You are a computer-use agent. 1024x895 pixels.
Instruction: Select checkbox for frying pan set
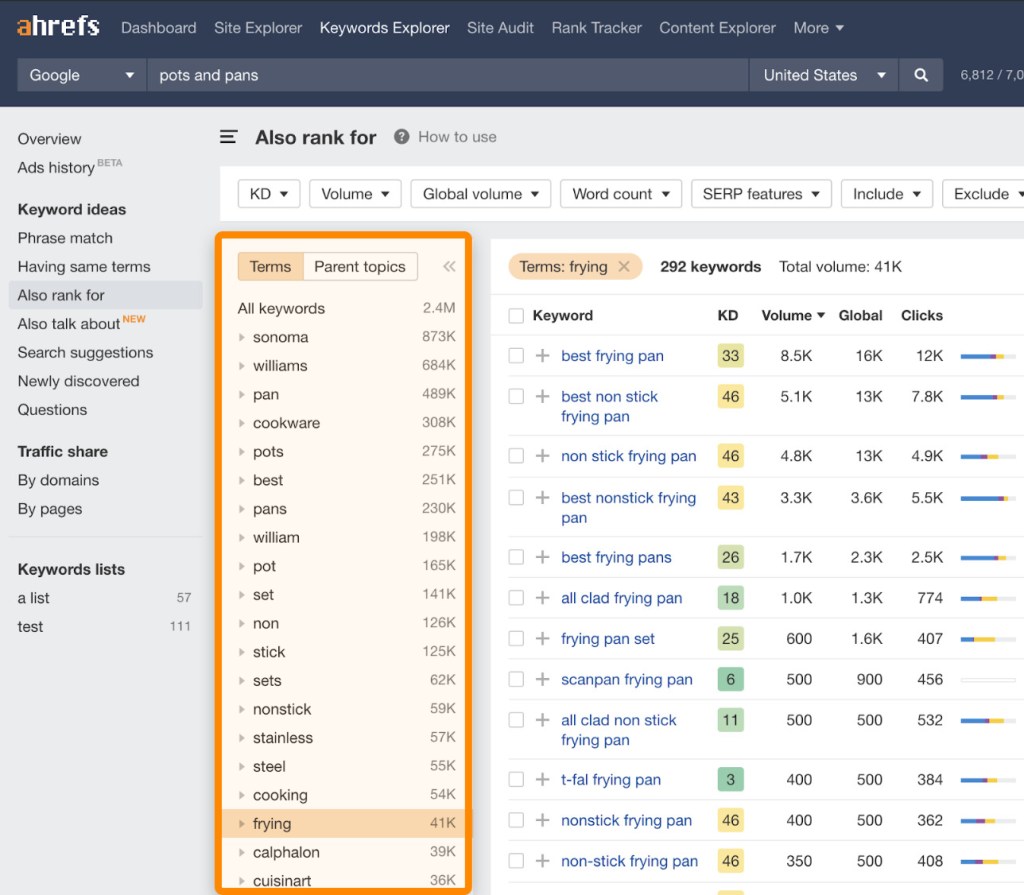(516, 638)
